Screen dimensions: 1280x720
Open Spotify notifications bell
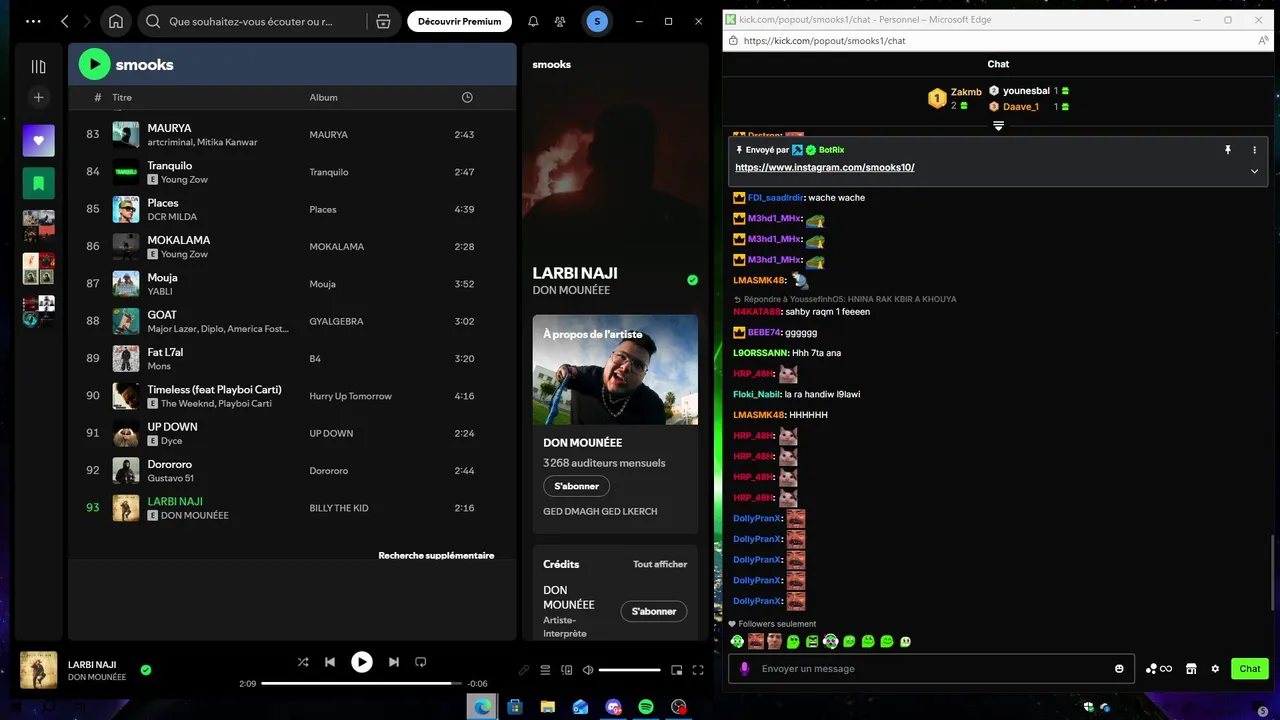(533, 21)
